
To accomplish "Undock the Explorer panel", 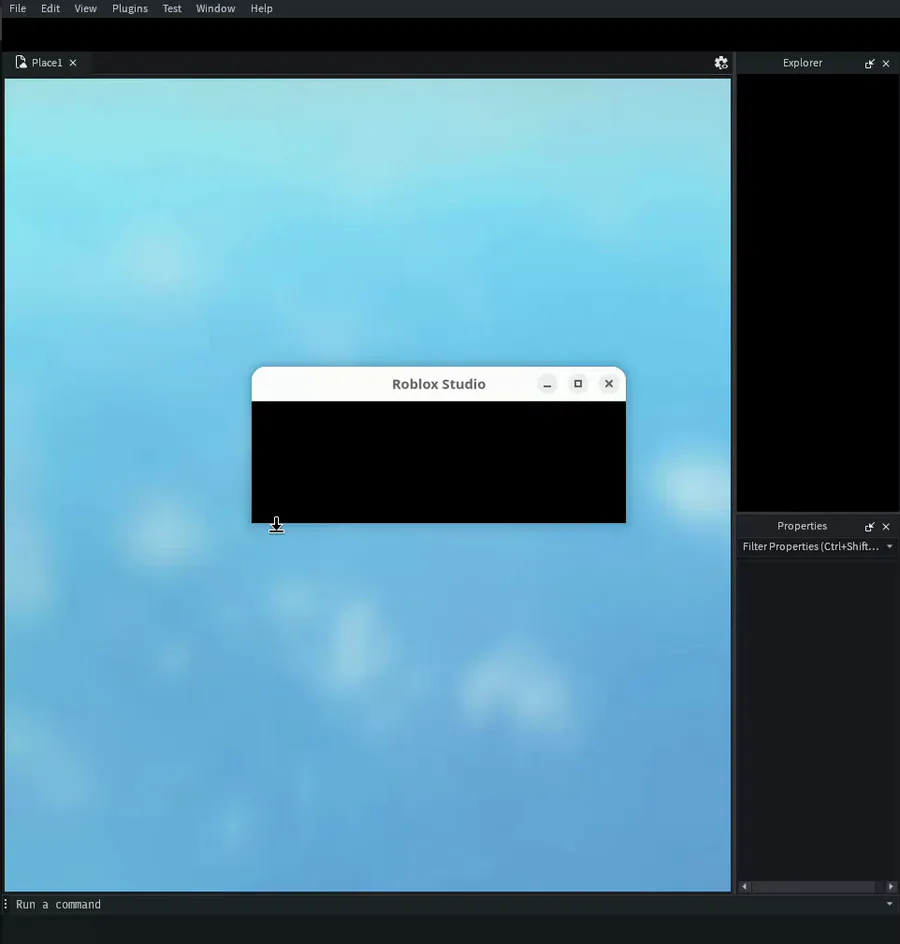I will (x=869, y=63).
